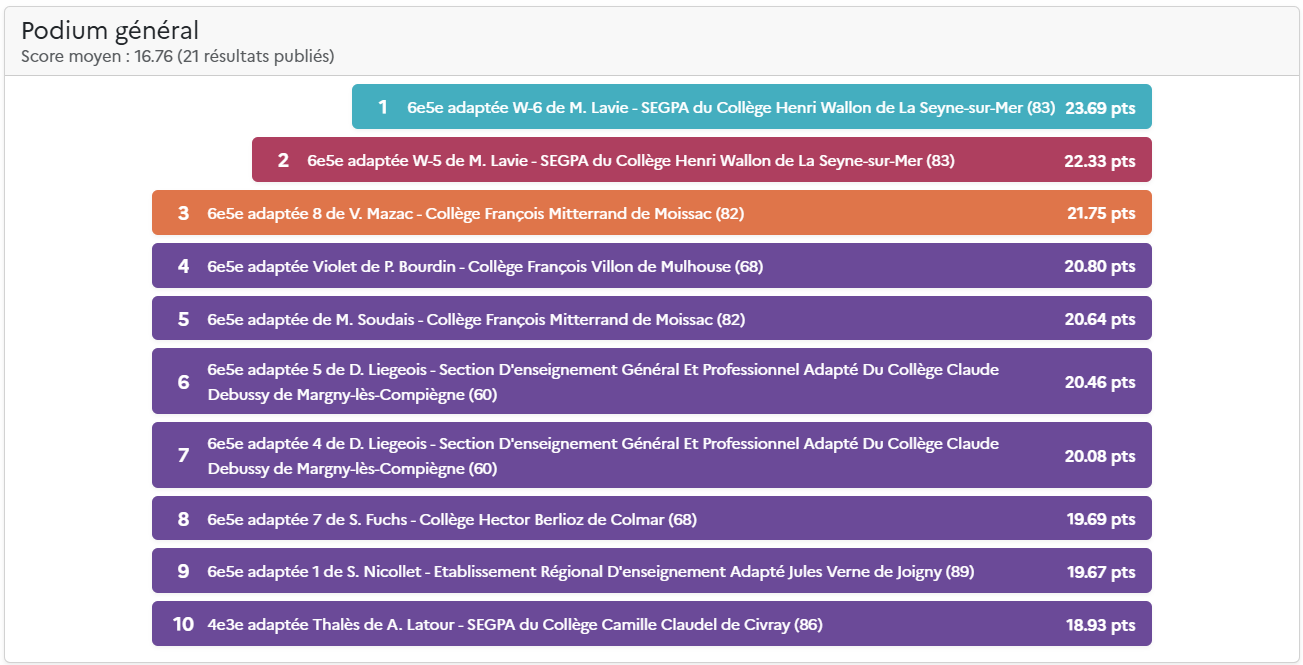Click rank number 7 badge
The height and width of the screenshot is (665, 1303).
(183, 456)
